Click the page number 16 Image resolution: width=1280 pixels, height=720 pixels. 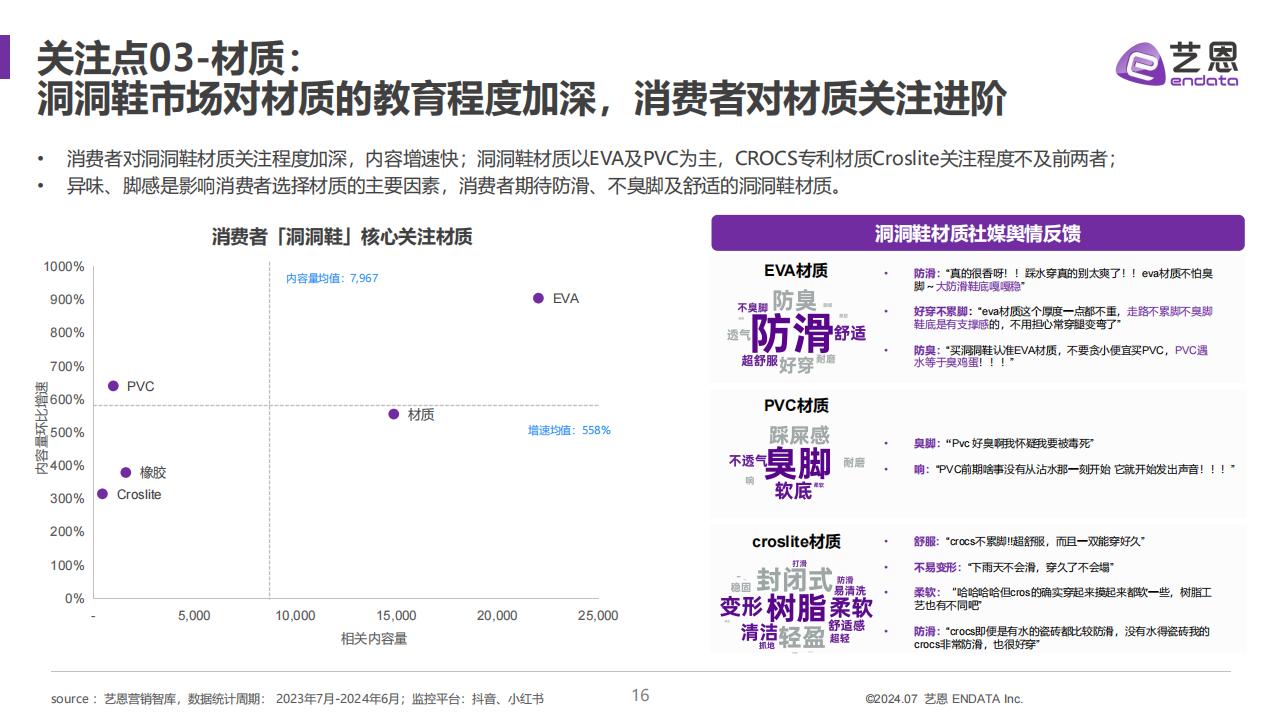(x=640, y=695)
